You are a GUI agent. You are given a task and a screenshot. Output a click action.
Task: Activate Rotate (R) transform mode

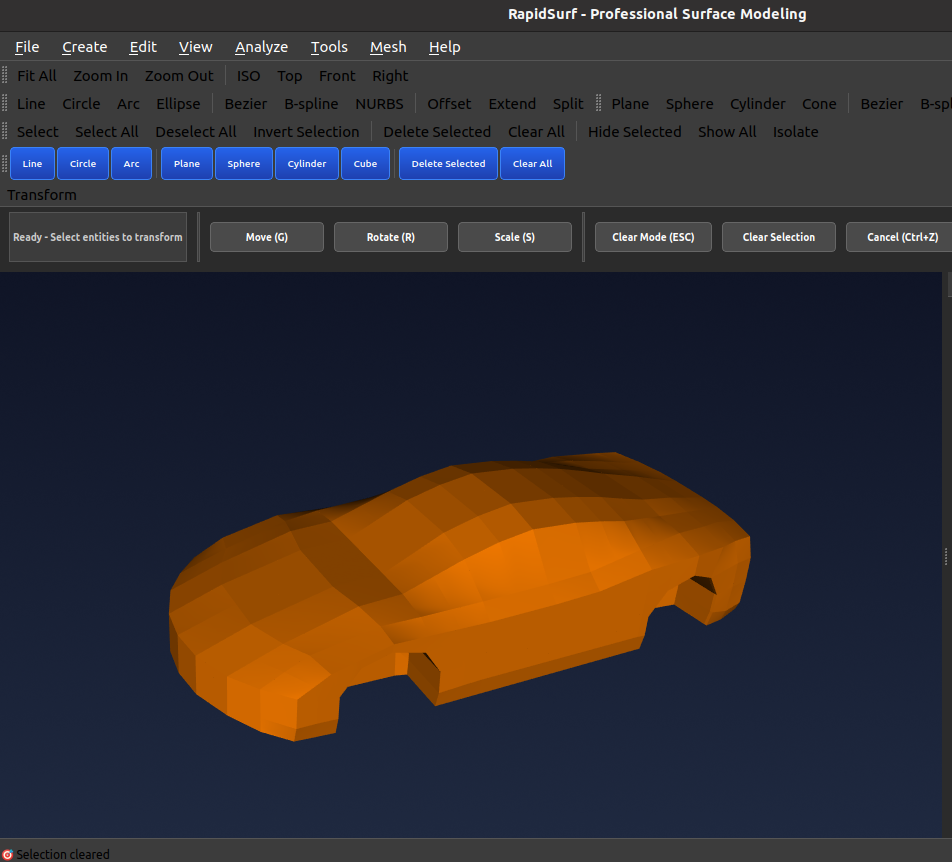(390, 237)
